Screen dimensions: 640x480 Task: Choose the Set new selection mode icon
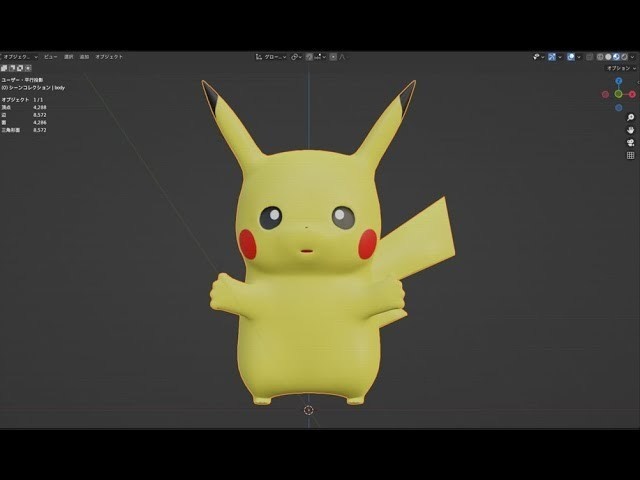(x=4, y=68)
